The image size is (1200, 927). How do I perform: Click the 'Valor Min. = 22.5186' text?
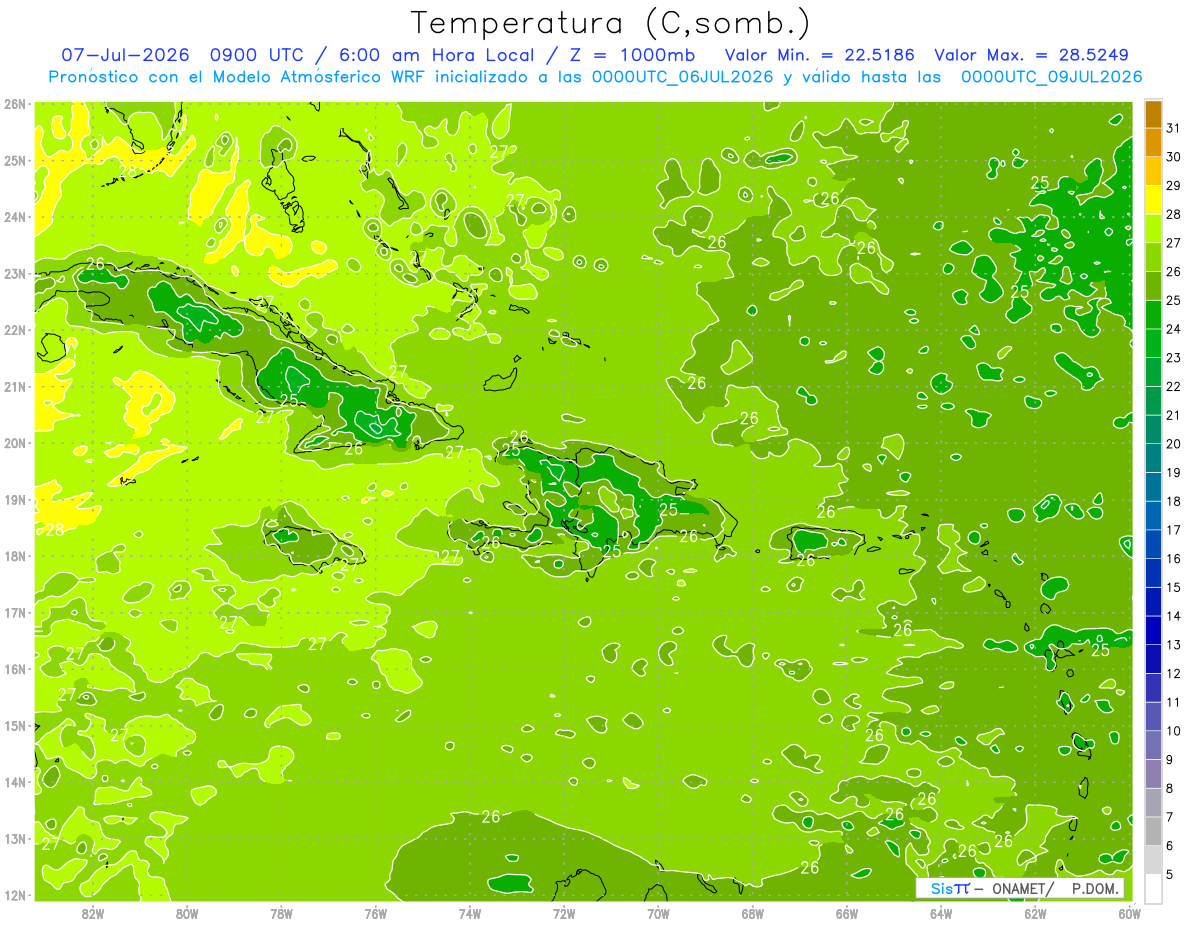820,55
